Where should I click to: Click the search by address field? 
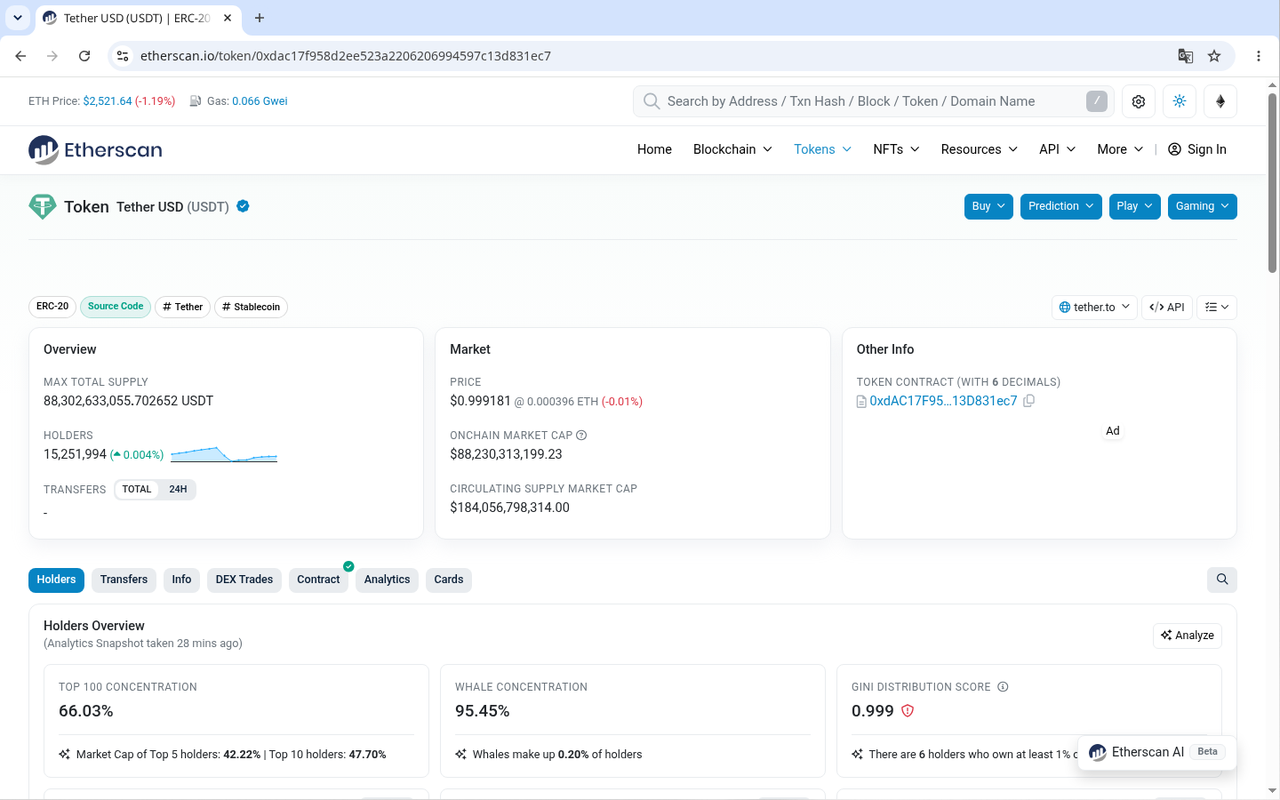873,101
